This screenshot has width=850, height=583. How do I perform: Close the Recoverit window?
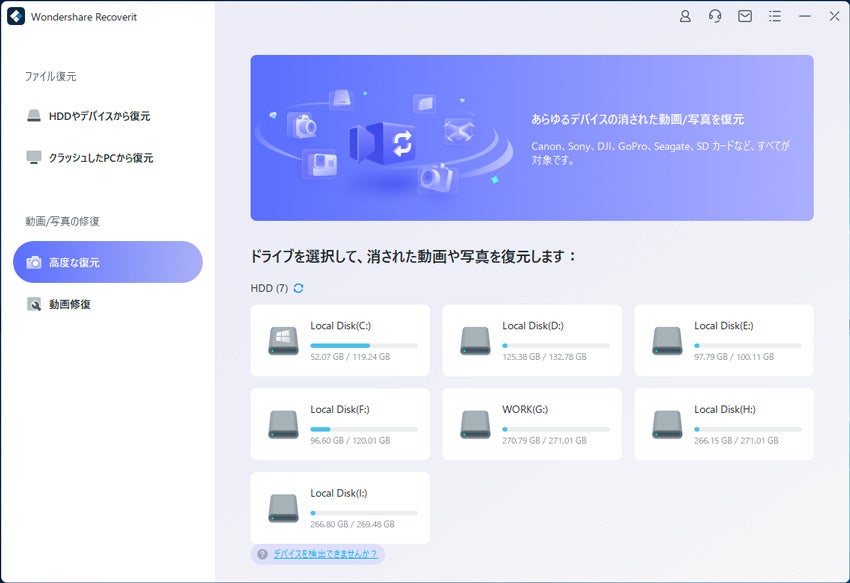[834, 17]
